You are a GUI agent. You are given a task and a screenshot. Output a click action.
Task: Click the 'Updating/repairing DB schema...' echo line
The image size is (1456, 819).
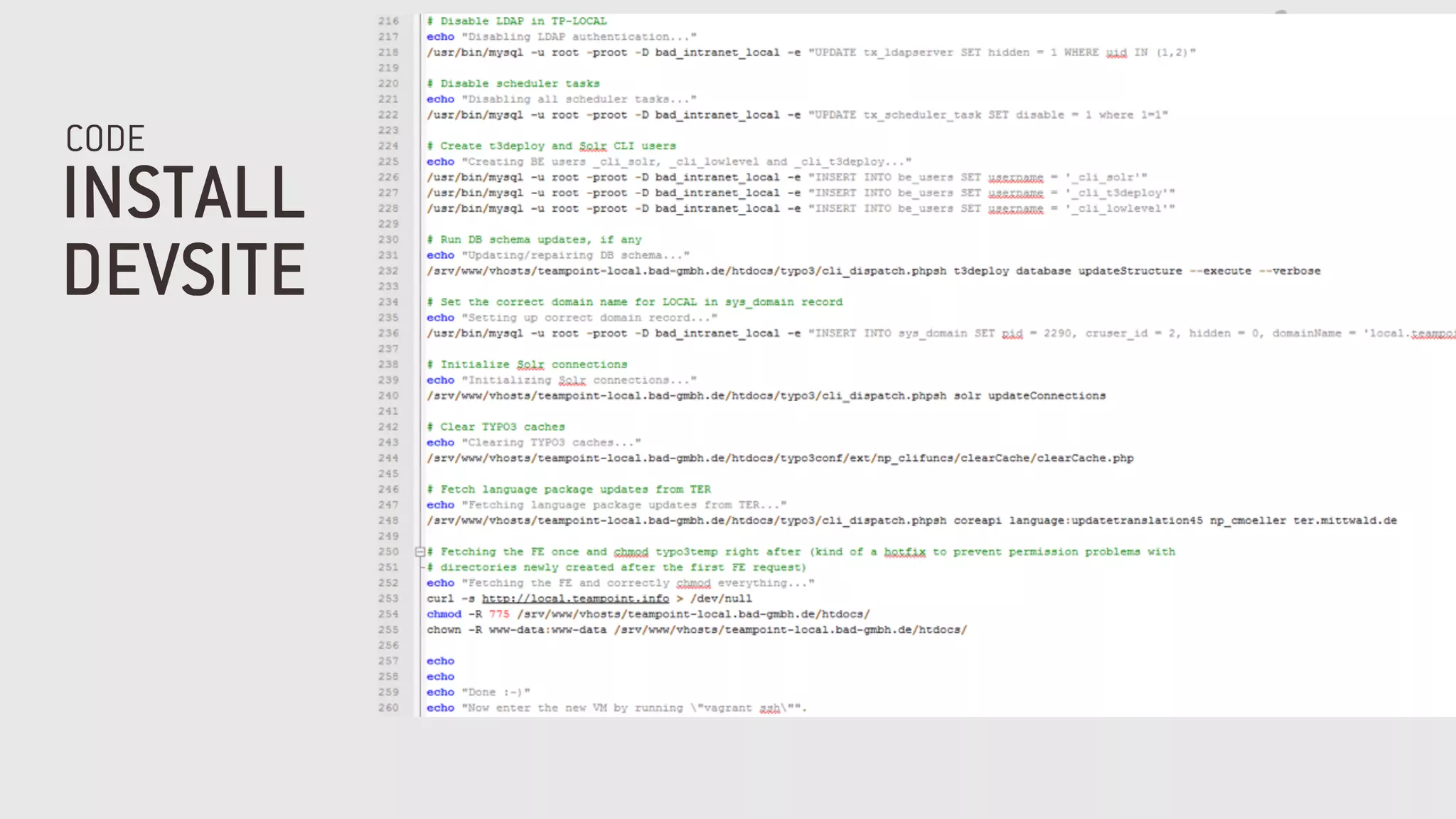[x=558, y=256]
